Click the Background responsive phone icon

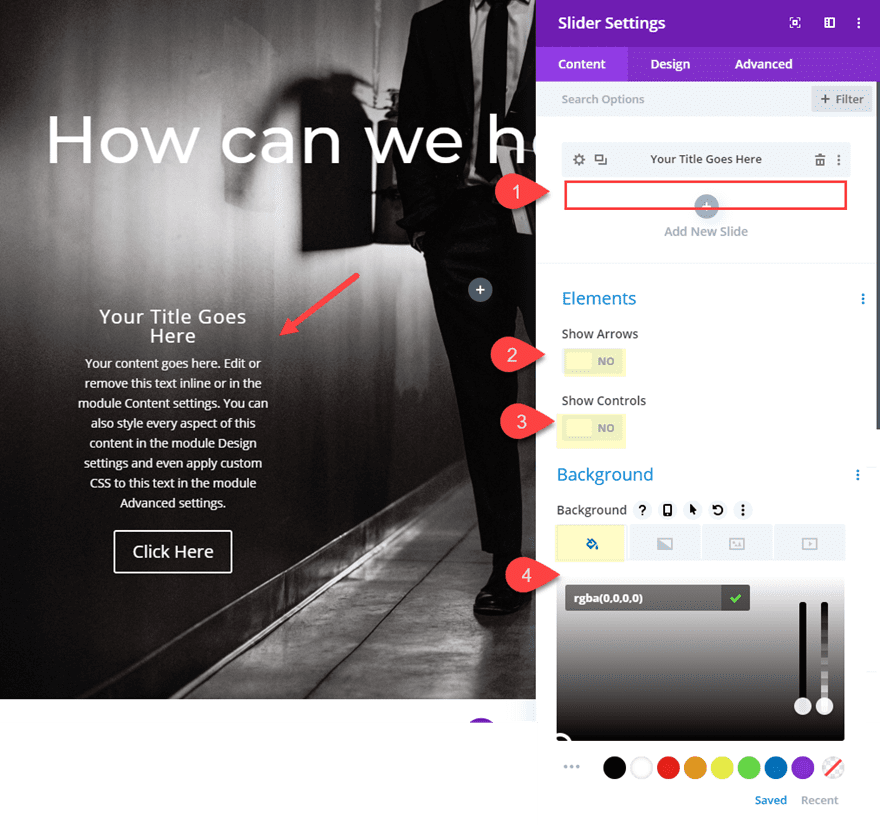(667, 510)
